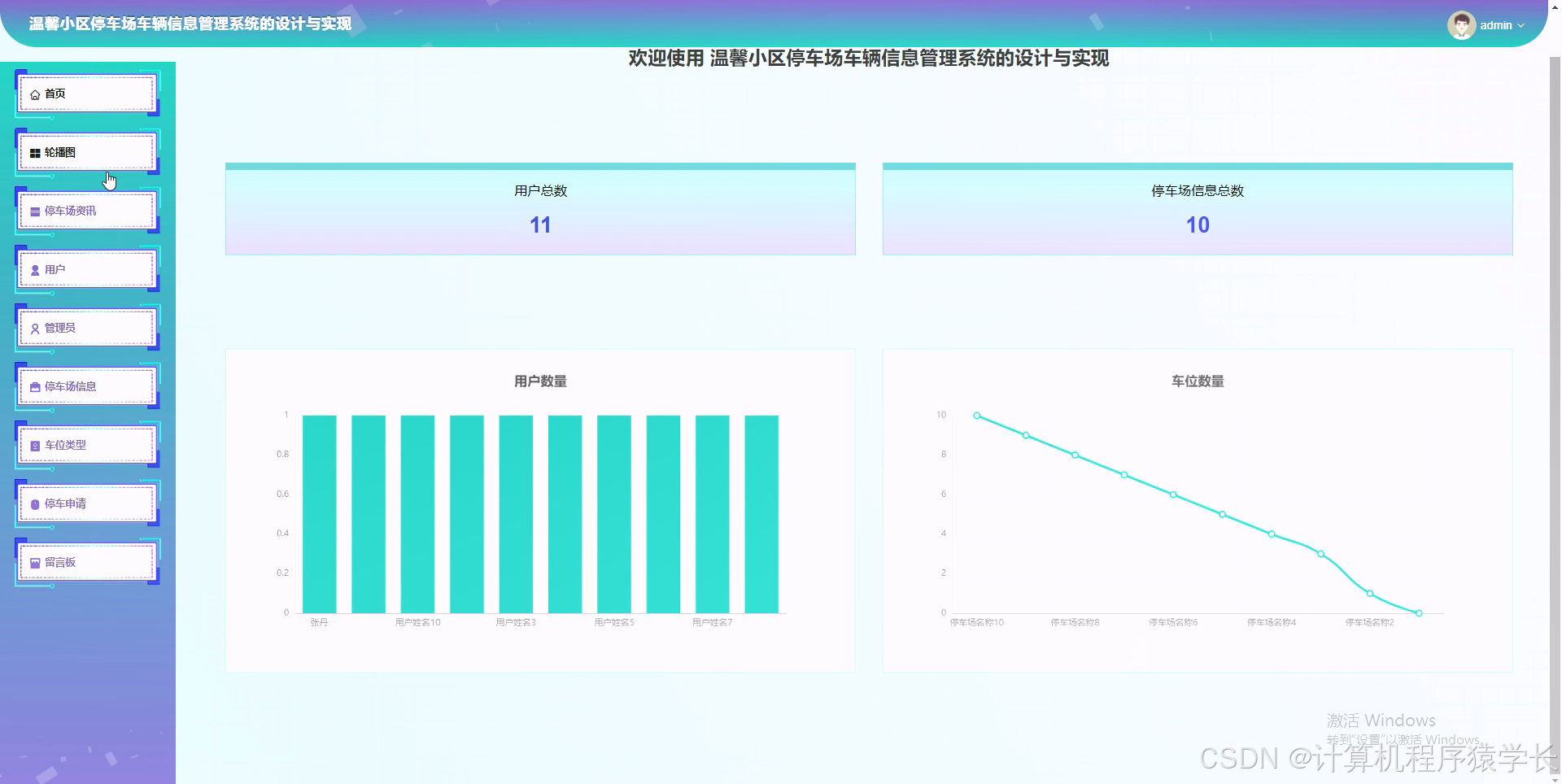Click the 用户总数 statistics card
This screenshot has width=1562, height=784.
539,208
